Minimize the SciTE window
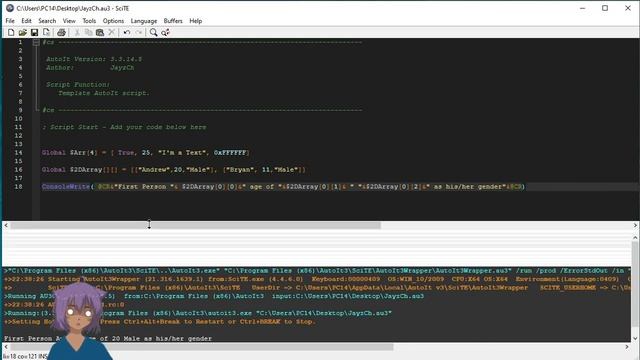 coord(582,8)
